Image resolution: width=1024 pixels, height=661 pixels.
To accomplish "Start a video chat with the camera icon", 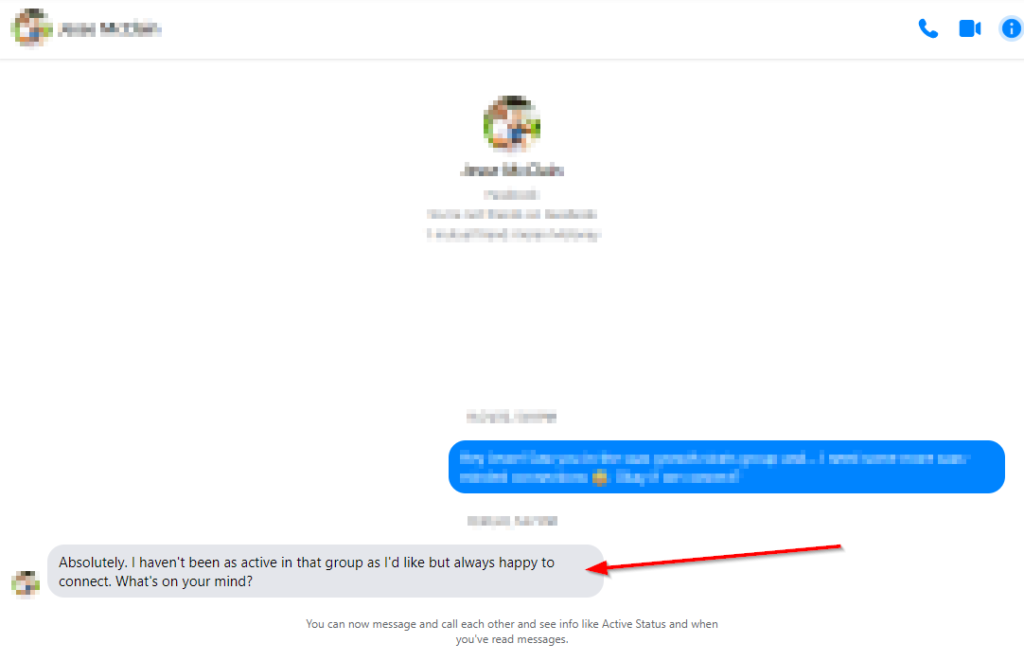I will pos(970,29).
